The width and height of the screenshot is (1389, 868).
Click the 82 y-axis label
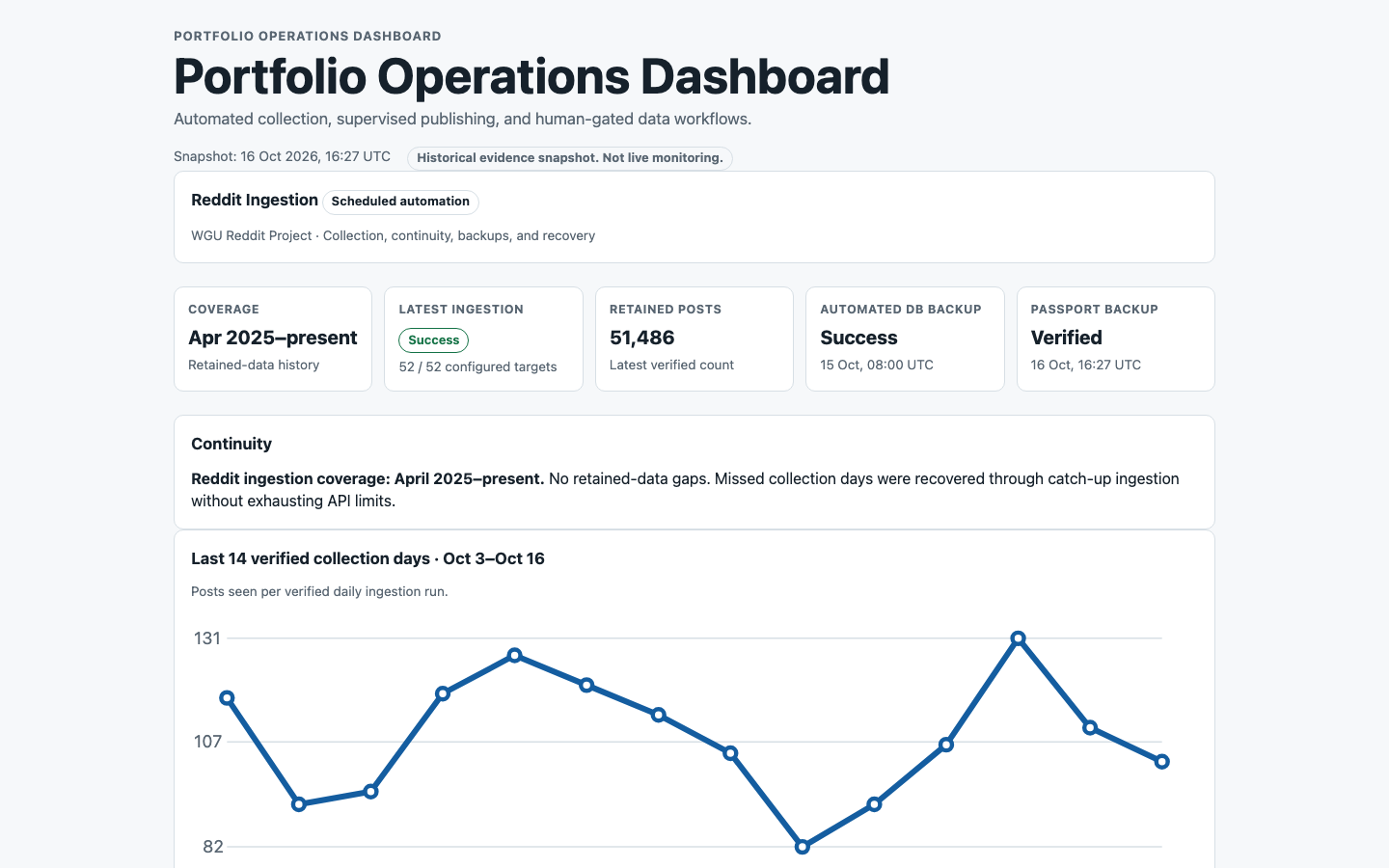coord(212,847)
